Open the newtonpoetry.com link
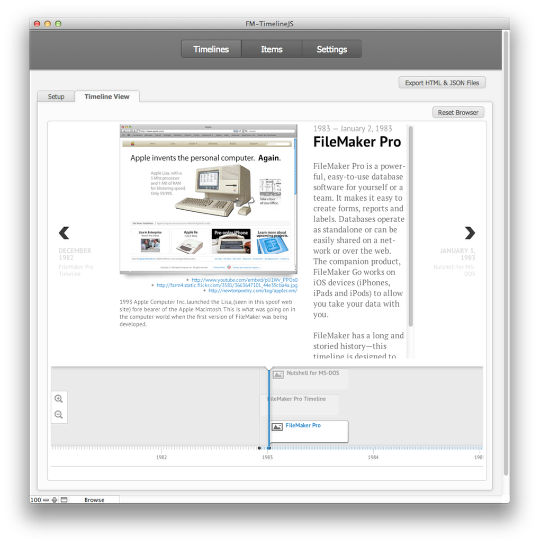This screenshot has width=540, height=545. click(x=253, y=290)
